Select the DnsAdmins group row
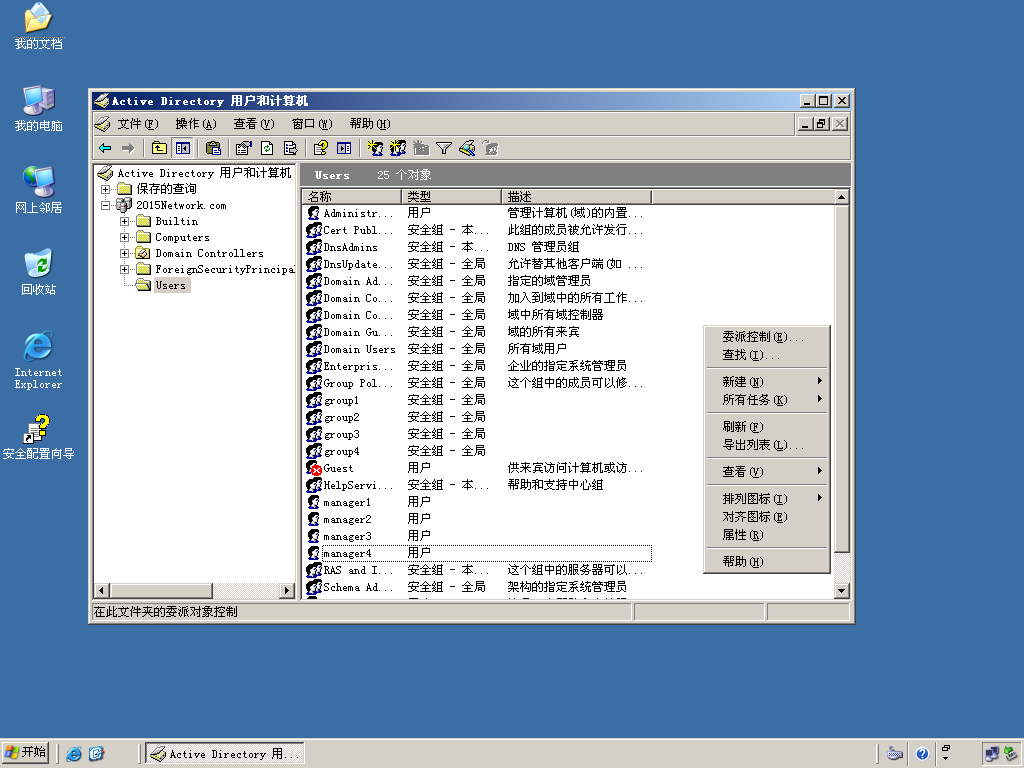1024x768 pixels. click(x=479, y=248)
